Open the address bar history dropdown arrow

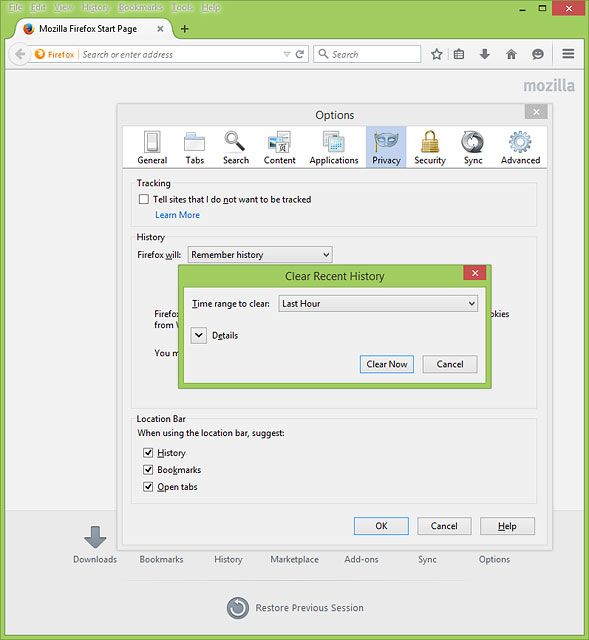[x=287, y=54]
